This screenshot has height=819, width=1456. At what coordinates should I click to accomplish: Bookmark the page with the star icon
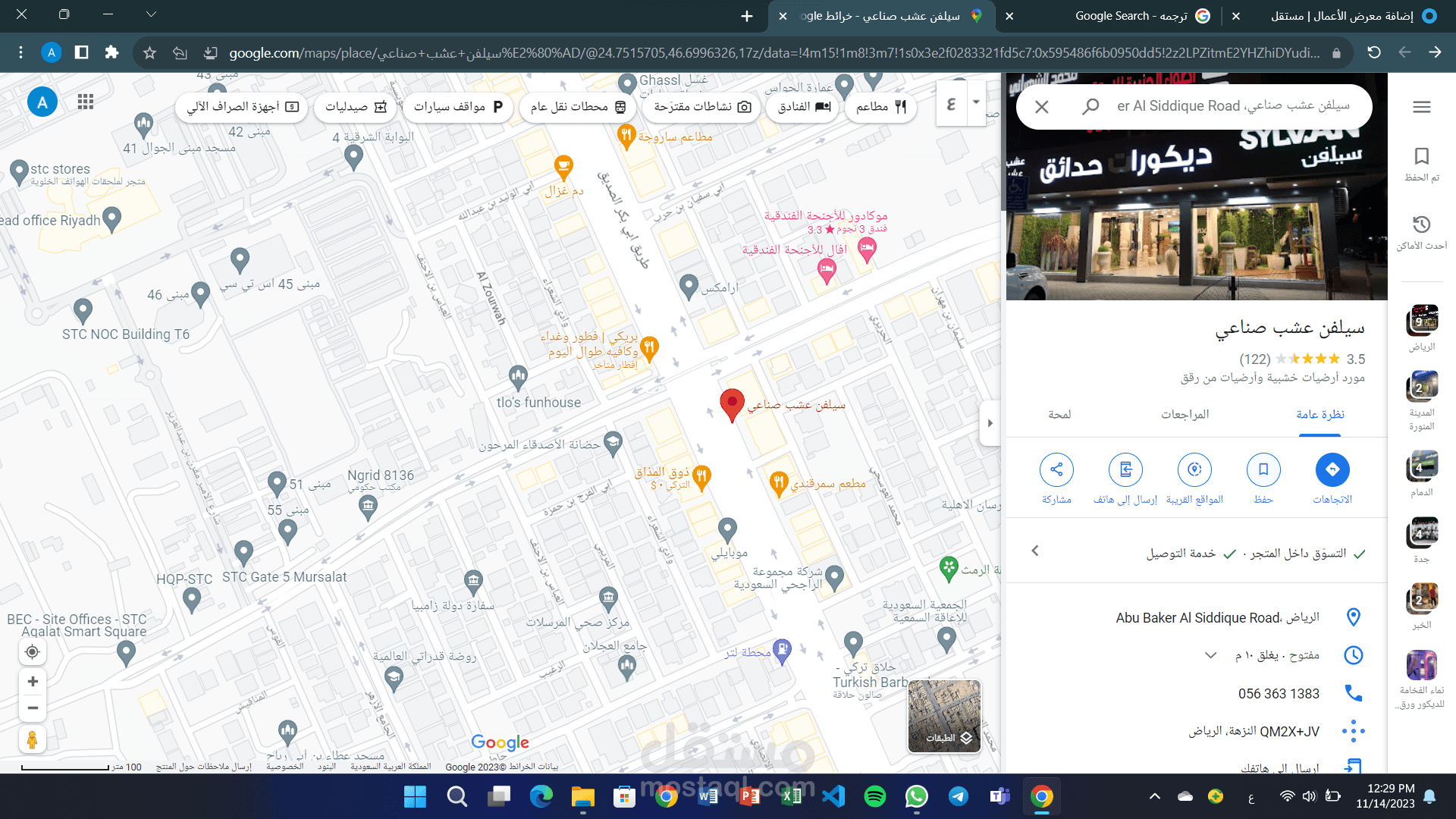149,52
